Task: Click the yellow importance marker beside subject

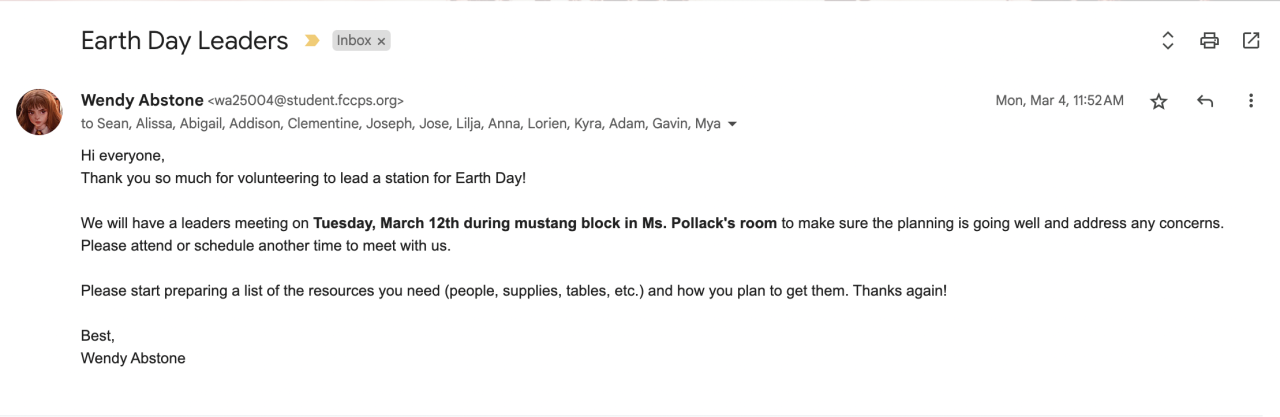Action: [312, 41]
